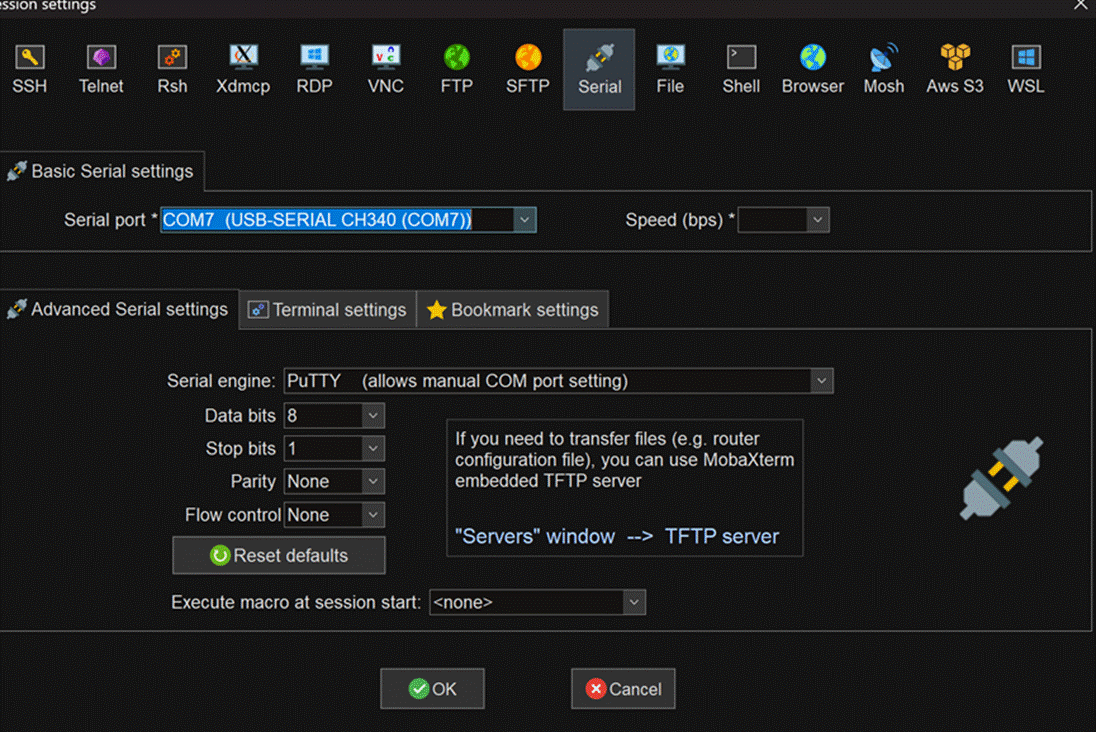Viewport: 1096px width, 732px height.
Task: Open the Advanced Serial settings tab
Action: point(118,309)
